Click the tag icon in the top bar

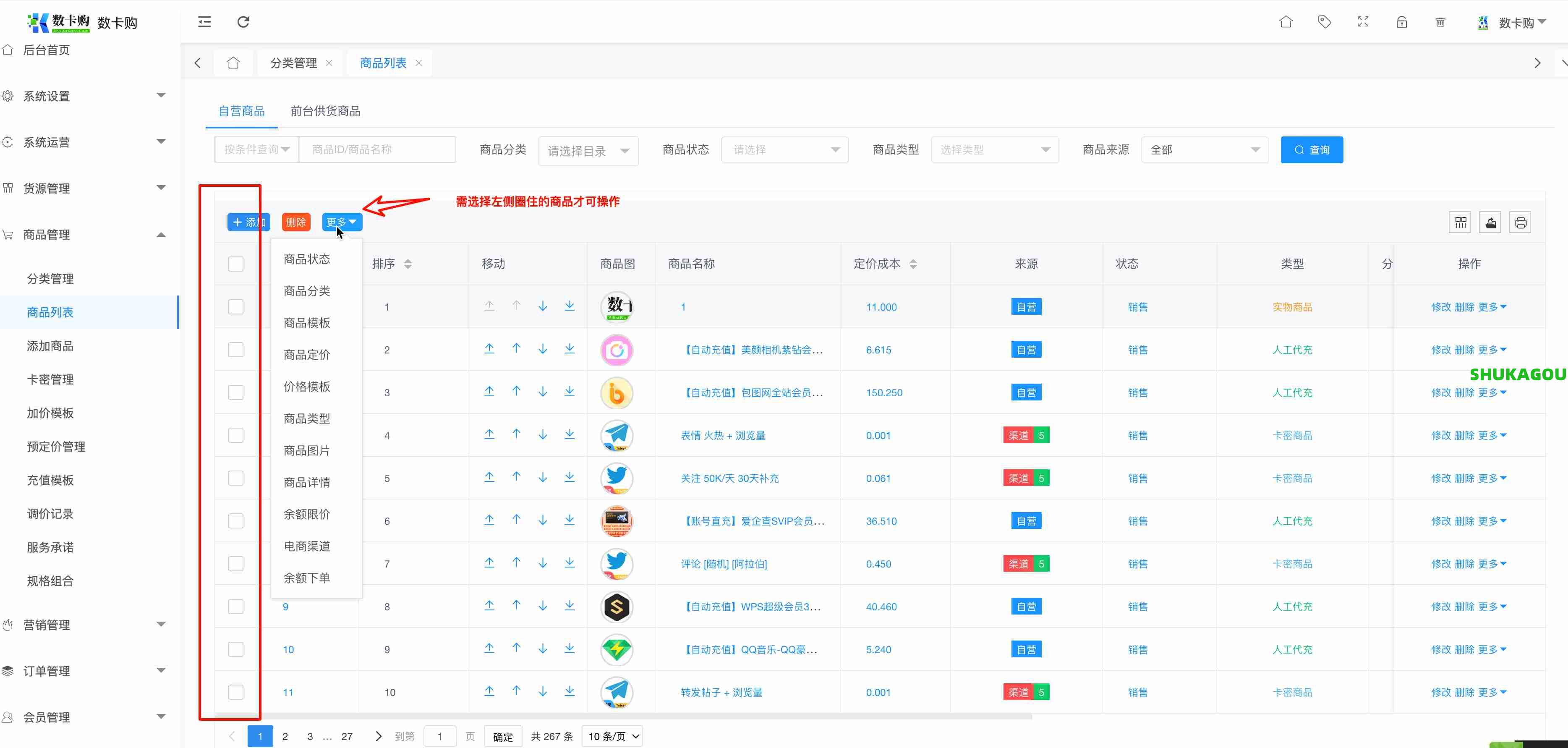pos(1325,22)
